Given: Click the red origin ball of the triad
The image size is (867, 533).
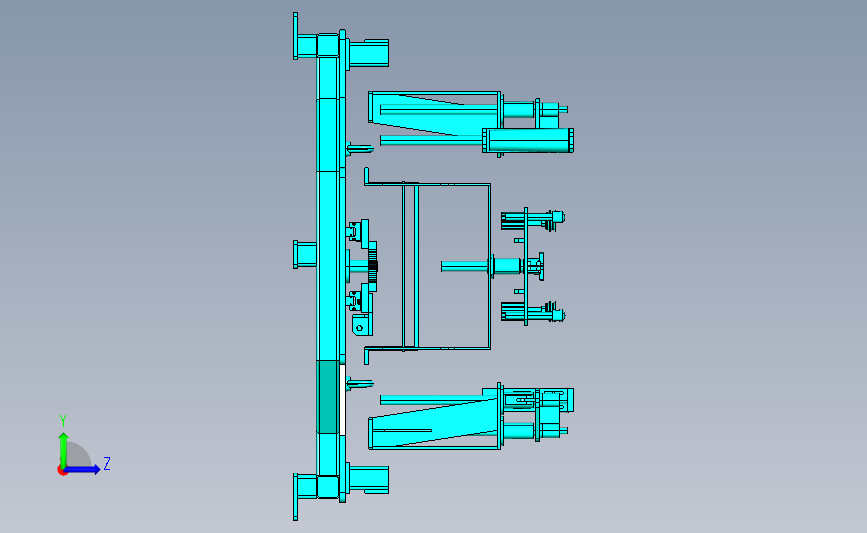Looking at the screenshot, I should point(62,471).
